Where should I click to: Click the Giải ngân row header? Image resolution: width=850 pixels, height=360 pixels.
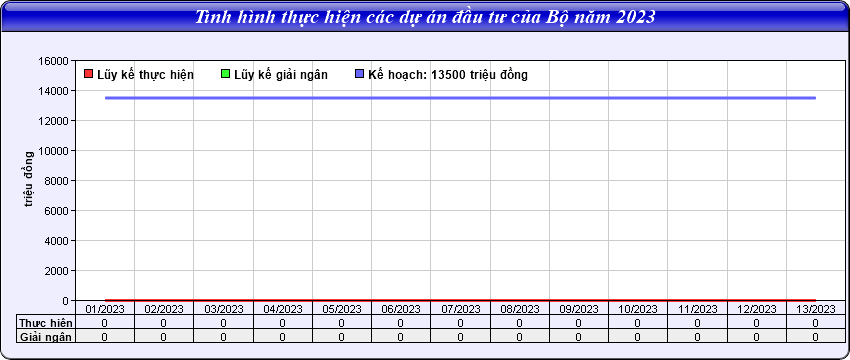[46, 337]
